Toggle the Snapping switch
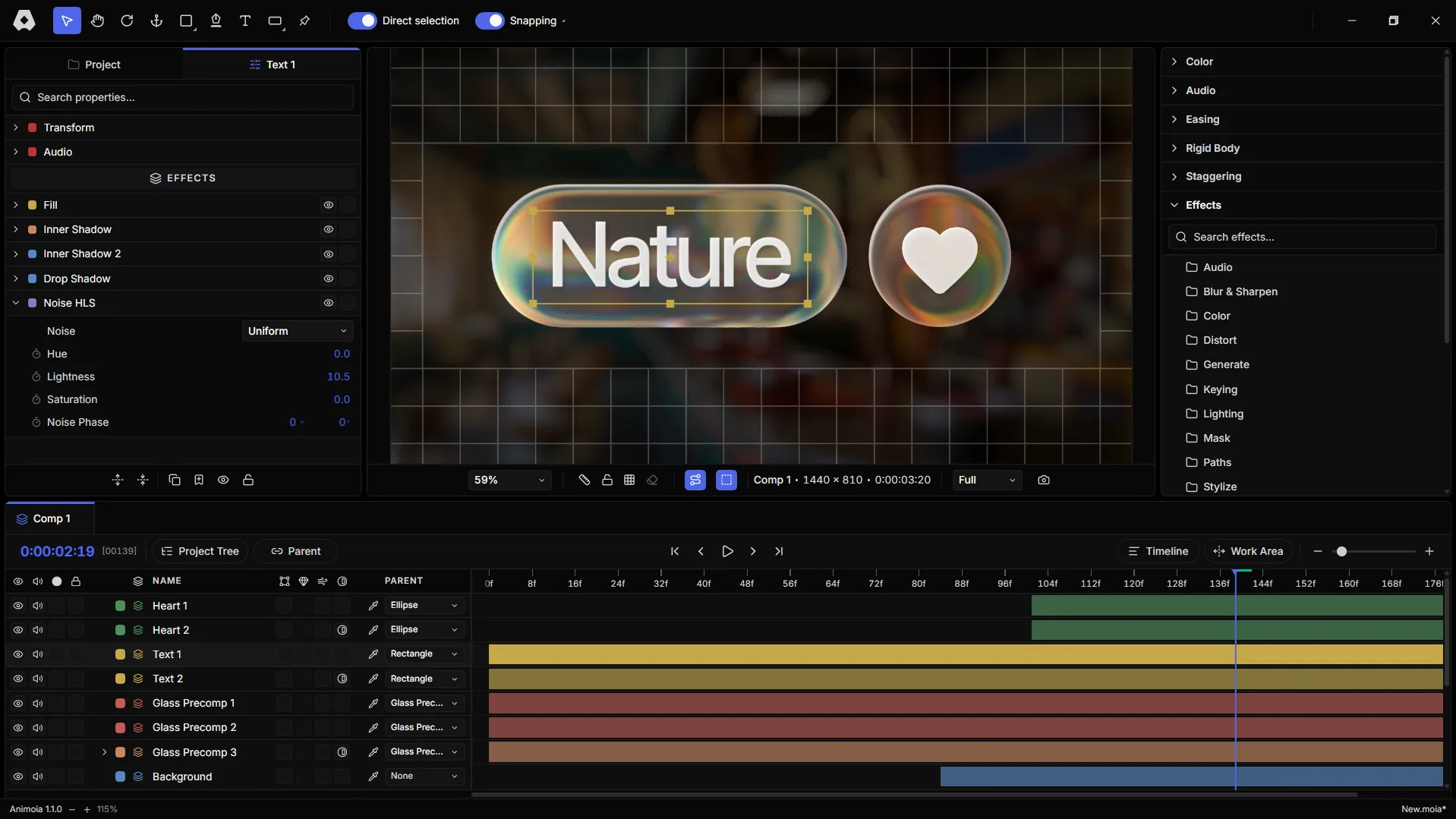The height and width of the screenshot is (819, 1456). tap(490, 20)
